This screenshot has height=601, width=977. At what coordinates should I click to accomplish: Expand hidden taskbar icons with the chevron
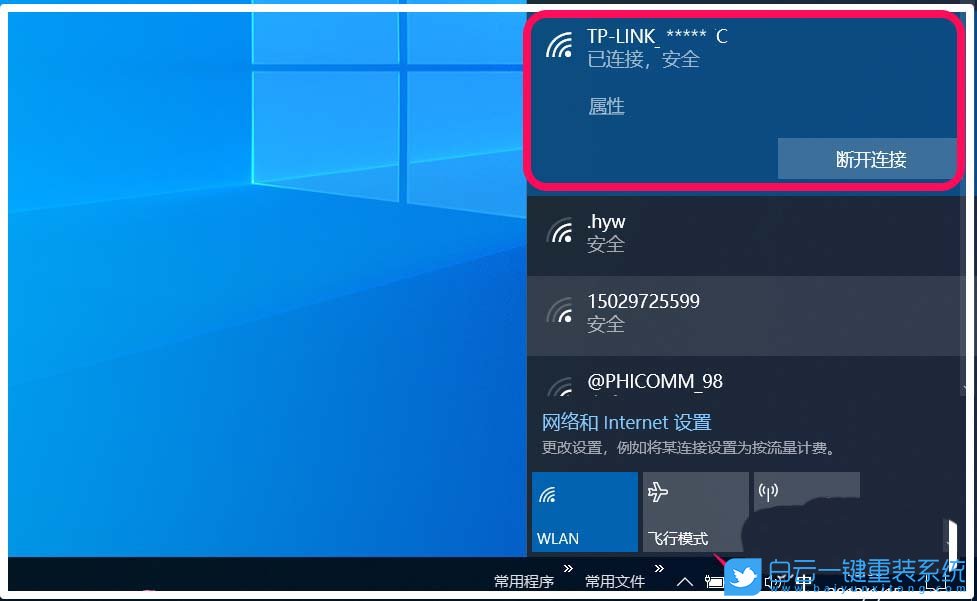[x=685, y=580]
